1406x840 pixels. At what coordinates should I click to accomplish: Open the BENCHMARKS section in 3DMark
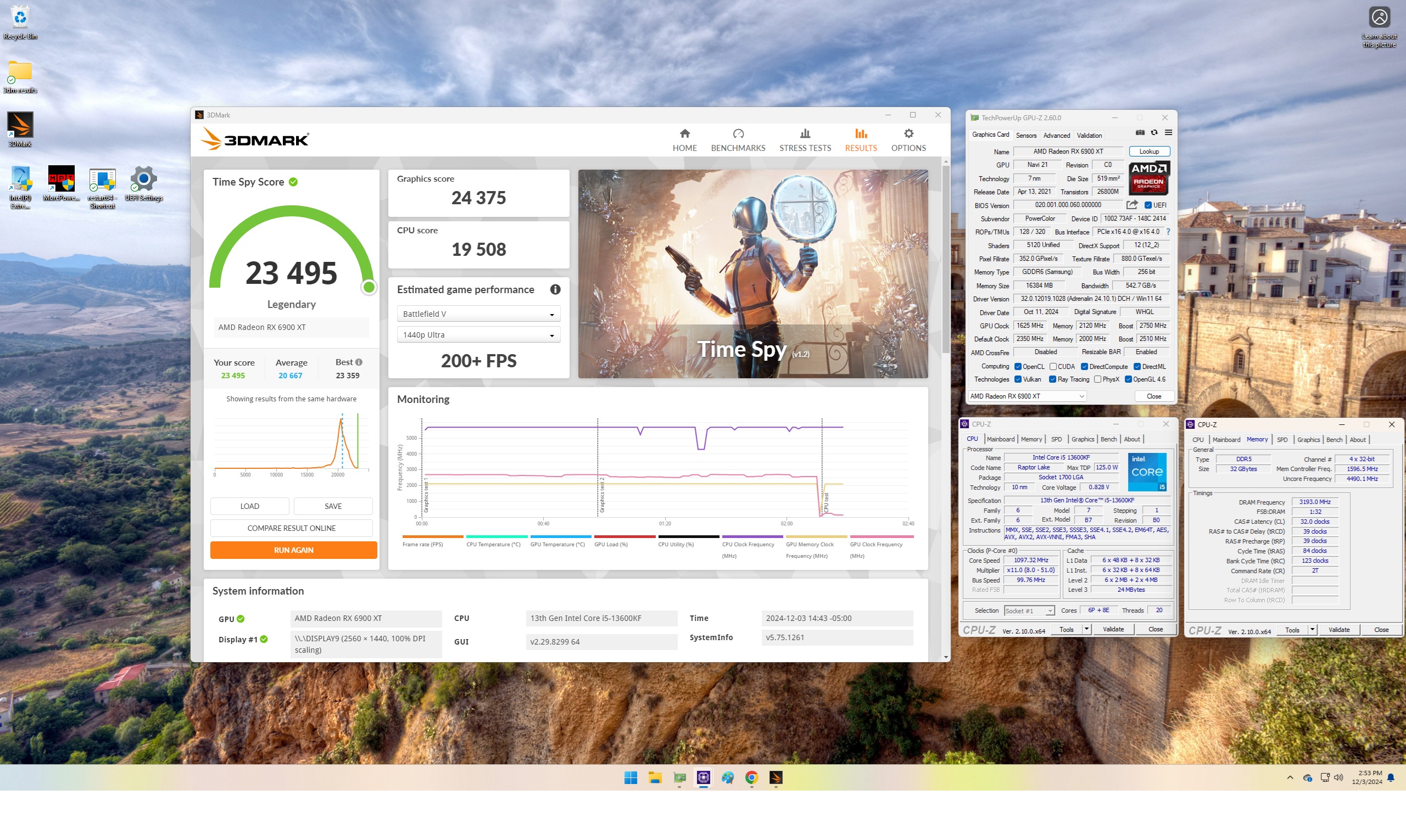point(738,140)
